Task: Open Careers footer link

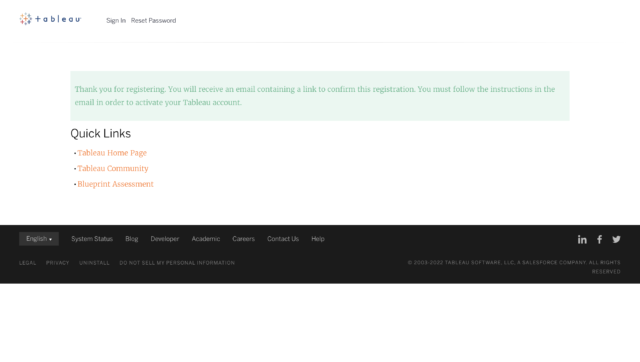Action: [243, 239]
